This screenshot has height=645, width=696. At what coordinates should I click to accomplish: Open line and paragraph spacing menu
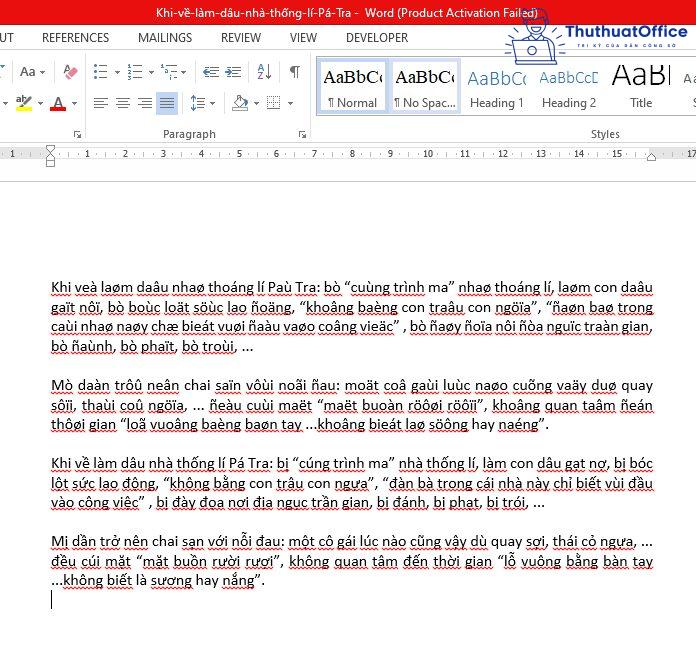point(202,103)
